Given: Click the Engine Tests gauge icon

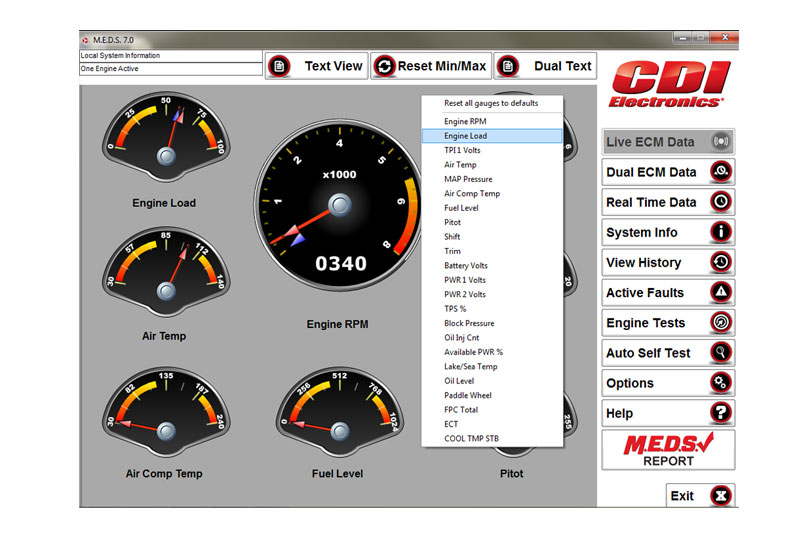Looking at the screenshot, I should coord(720,323).
